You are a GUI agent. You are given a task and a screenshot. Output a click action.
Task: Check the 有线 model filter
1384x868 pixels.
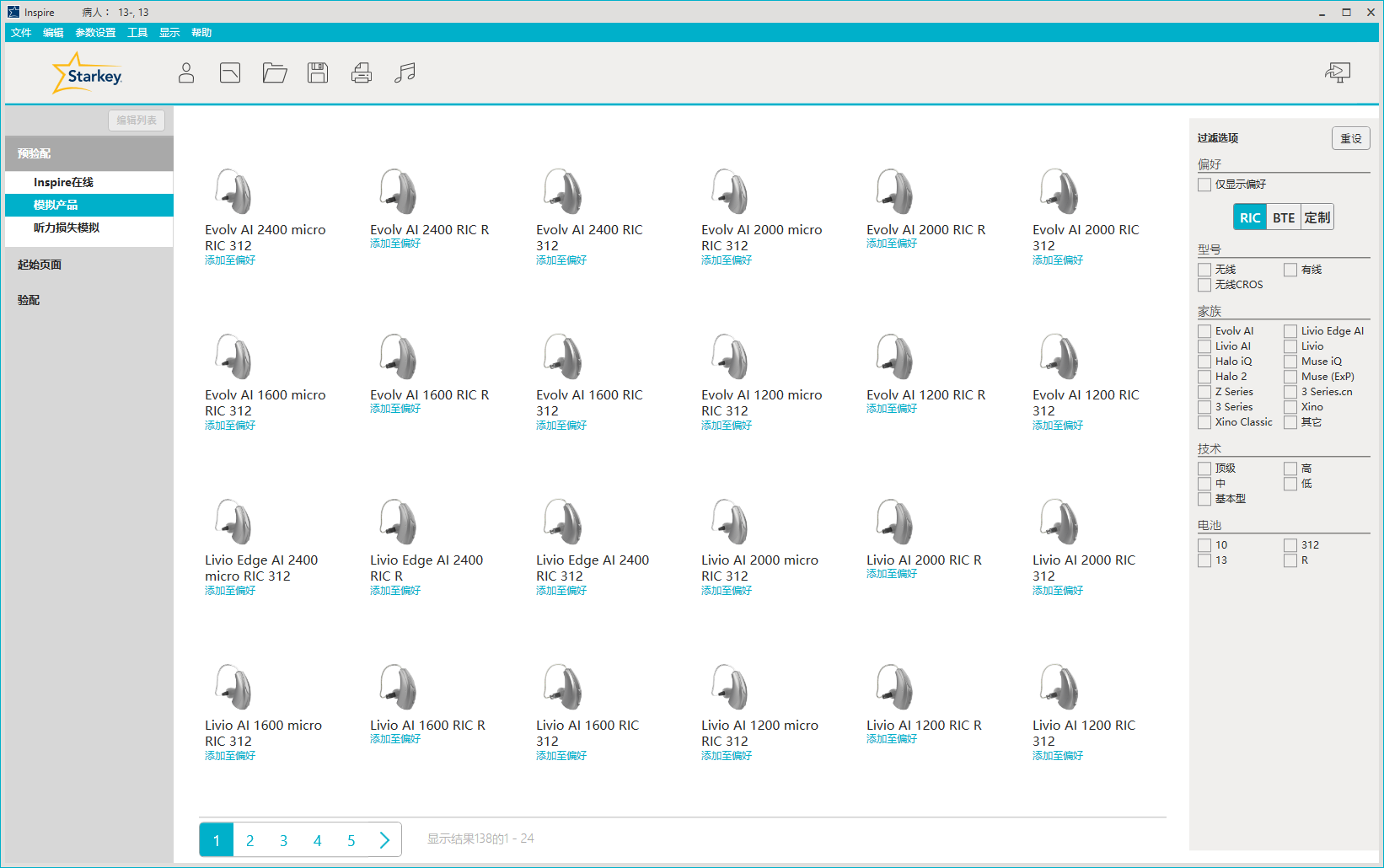coord(1290,270)
